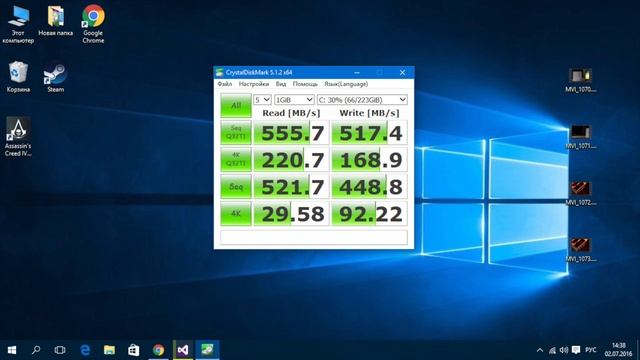This screenshot has height=360, width=640.
Task: Click the Seq write value 448.8
Action: click(x=369, y=187)
